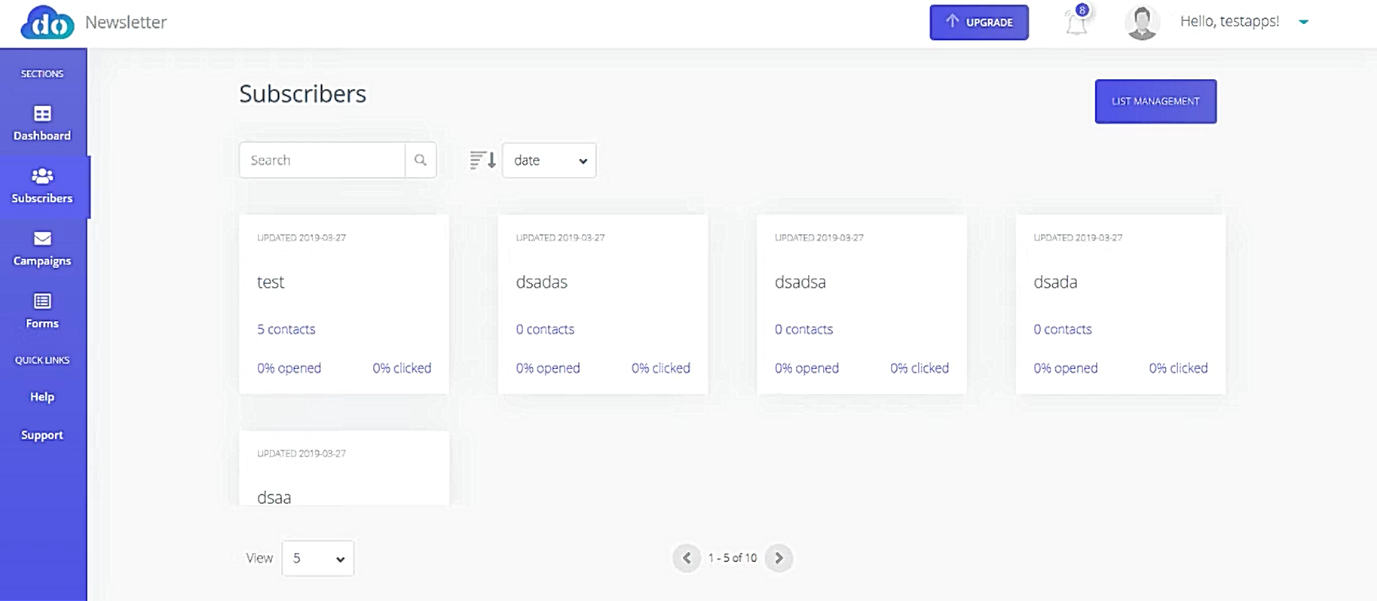Viewport: 1377px width, 601px height.
Task: Click '0% opened' in dsadas card
Action: (x=548, y=368)
